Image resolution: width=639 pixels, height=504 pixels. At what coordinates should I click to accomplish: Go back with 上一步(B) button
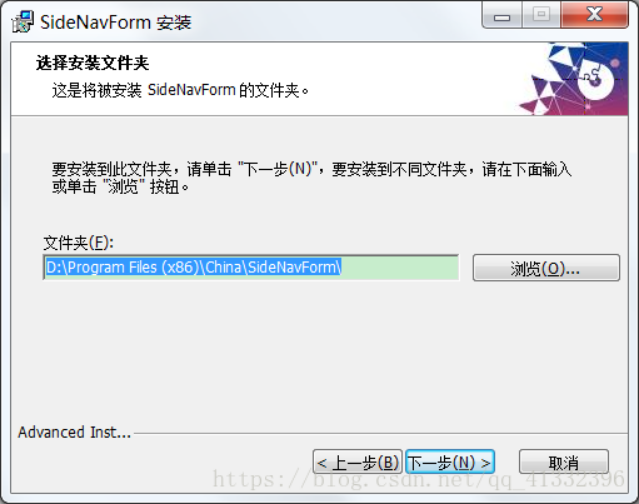tap(357, 462)
